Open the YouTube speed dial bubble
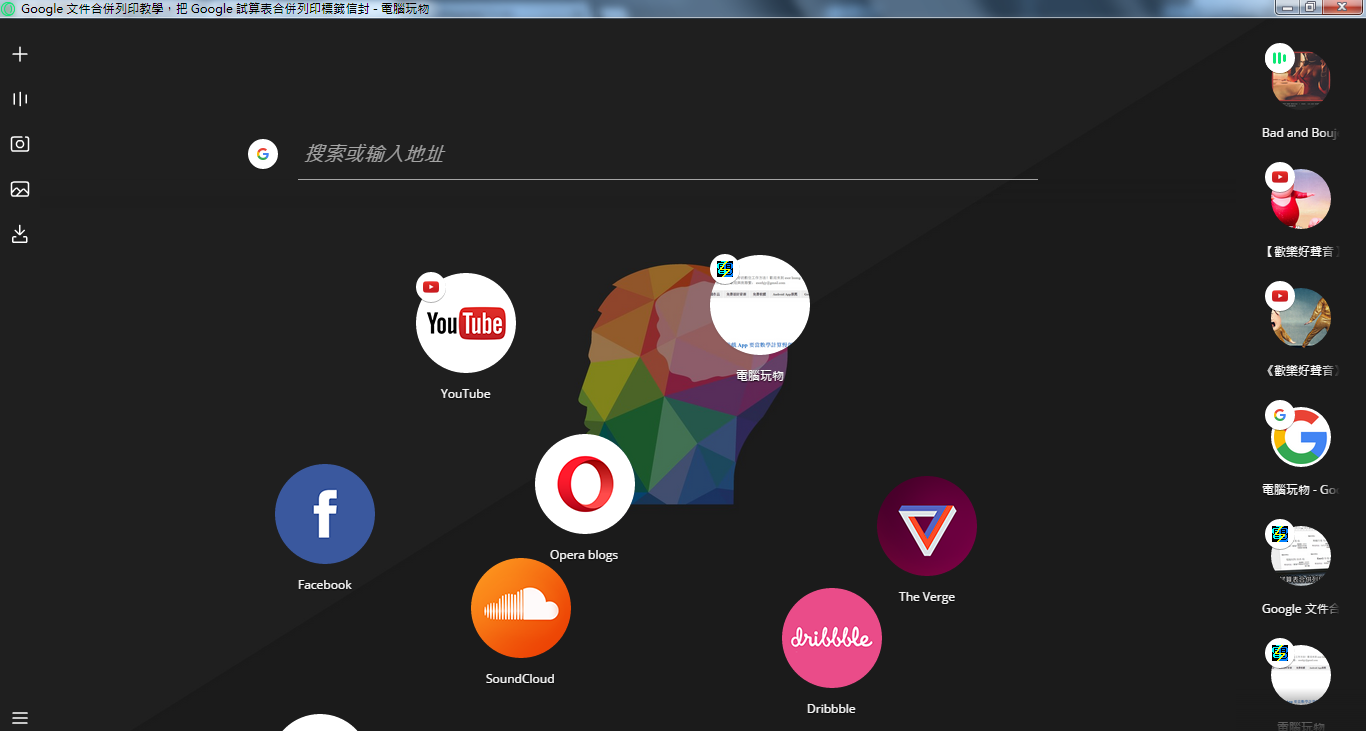 point(466,323)
